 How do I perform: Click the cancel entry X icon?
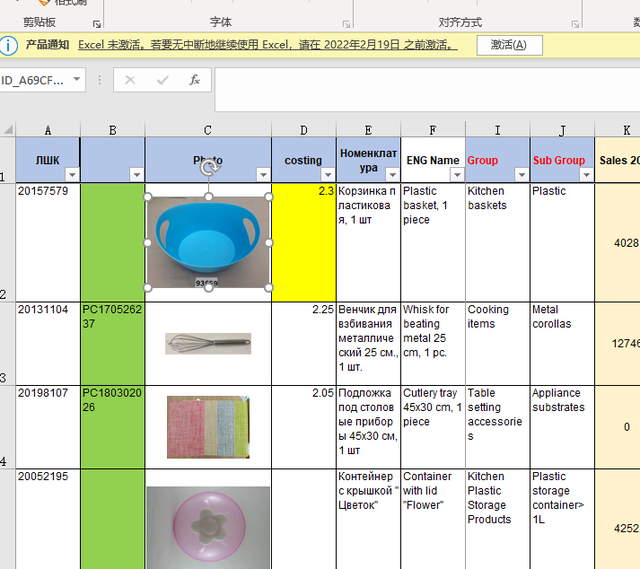130,80
